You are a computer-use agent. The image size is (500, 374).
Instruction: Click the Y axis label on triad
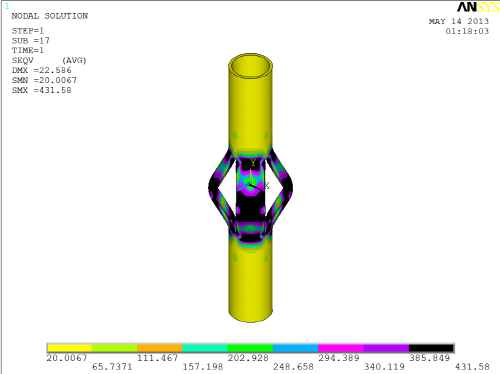(253, 163)
